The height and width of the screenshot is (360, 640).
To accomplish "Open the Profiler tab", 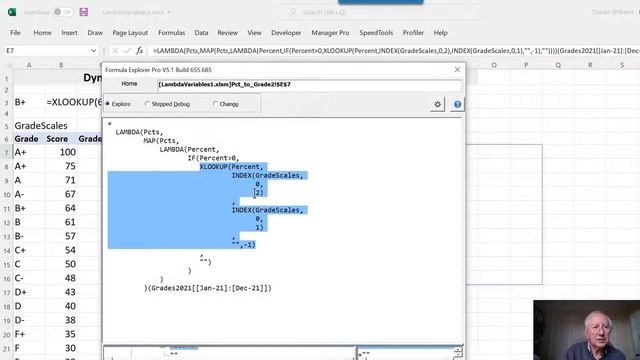I will pos(413,33).
